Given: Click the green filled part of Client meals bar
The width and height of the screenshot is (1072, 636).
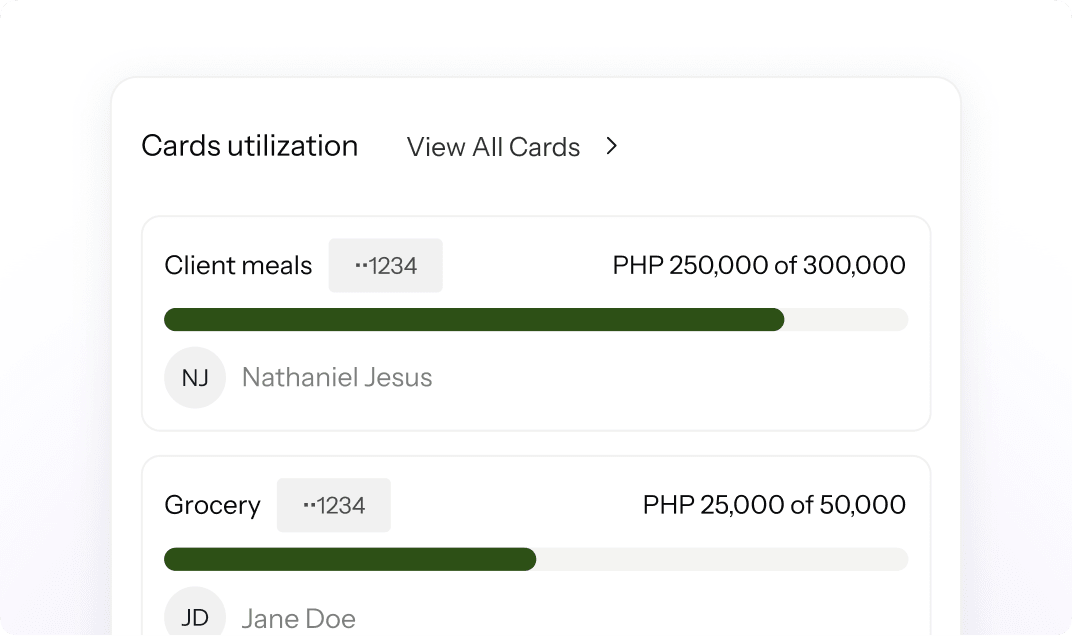Looking at the screenshot, I should [473, 320].
